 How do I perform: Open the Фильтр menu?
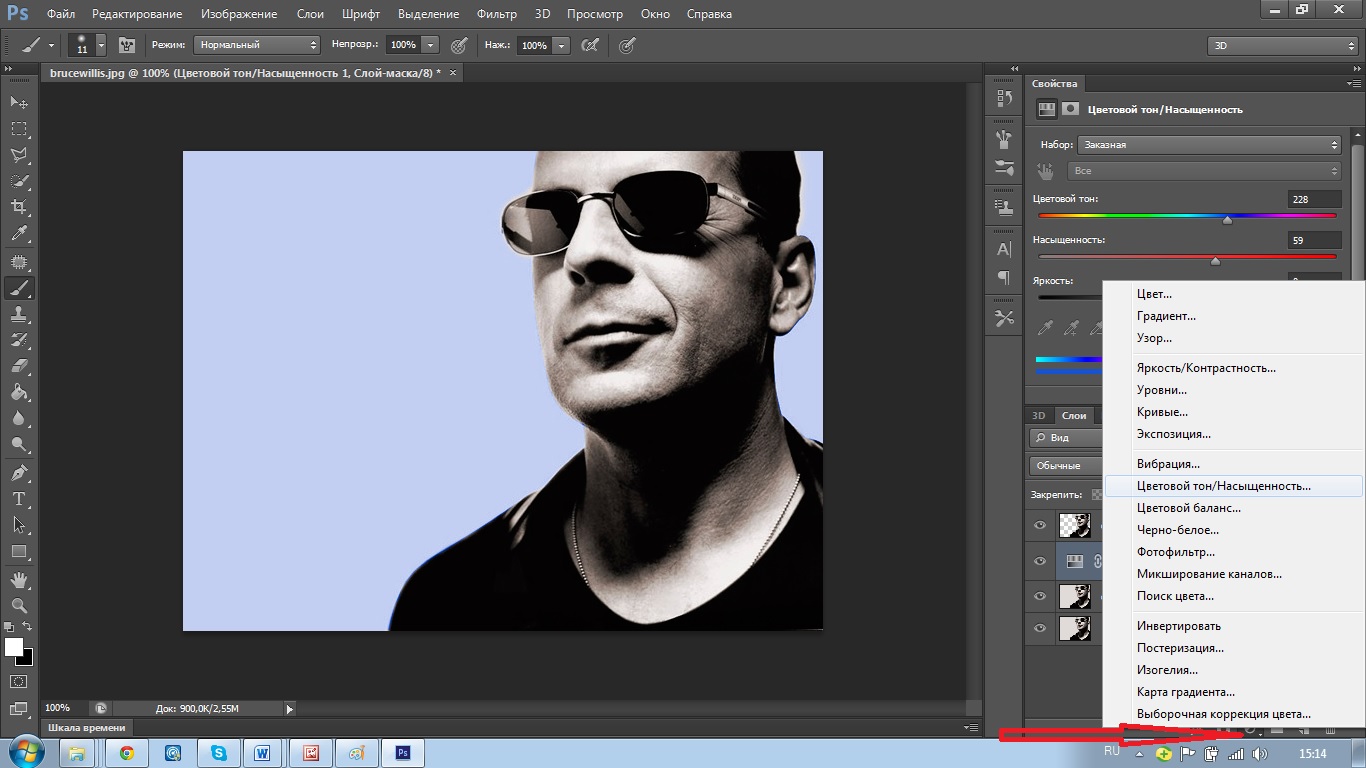(x=496, y=14)
